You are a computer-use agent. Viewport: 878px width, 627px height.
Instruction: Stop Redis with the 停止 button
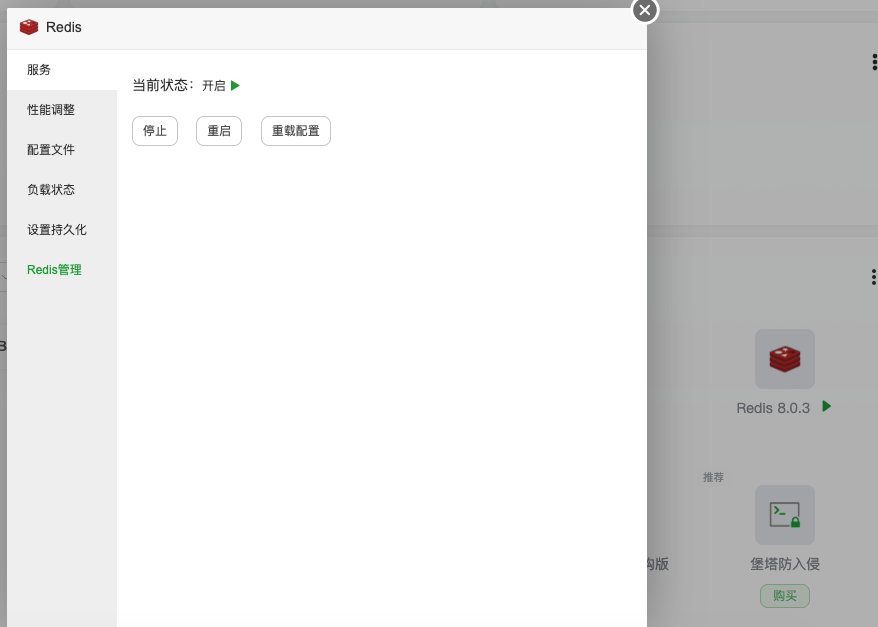tap(154, 130)
